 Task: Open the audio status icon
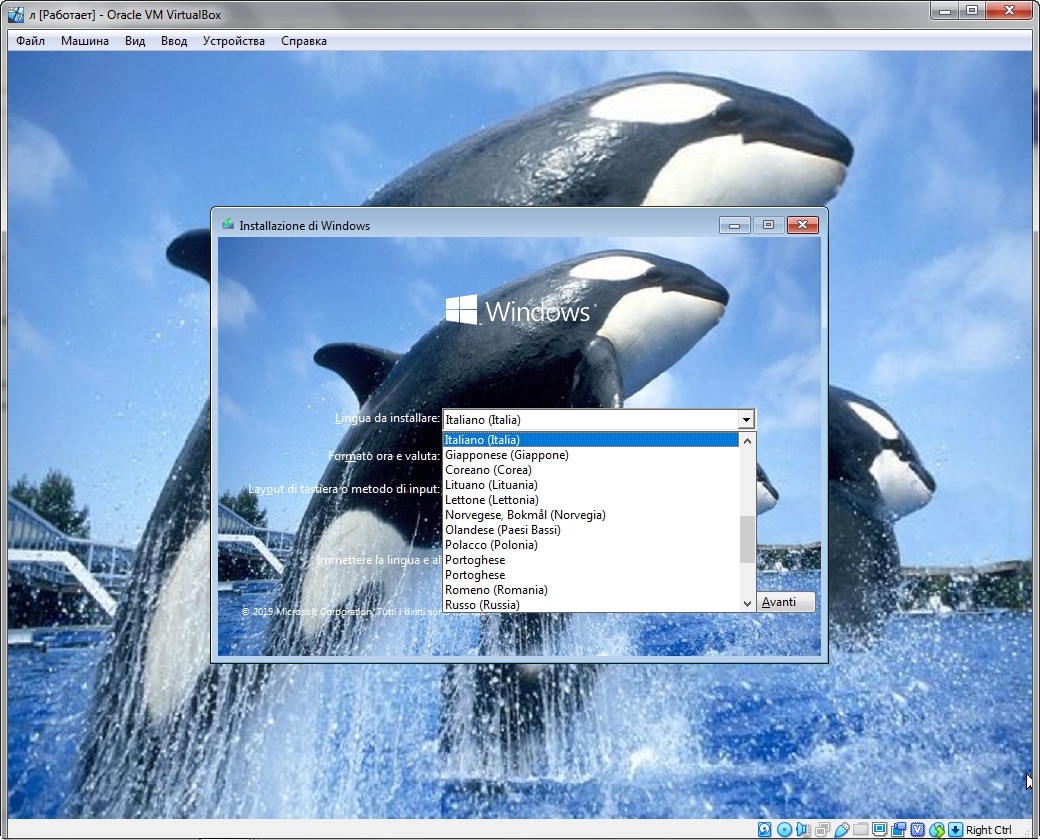pyautogui.click(x=803, y=829)
